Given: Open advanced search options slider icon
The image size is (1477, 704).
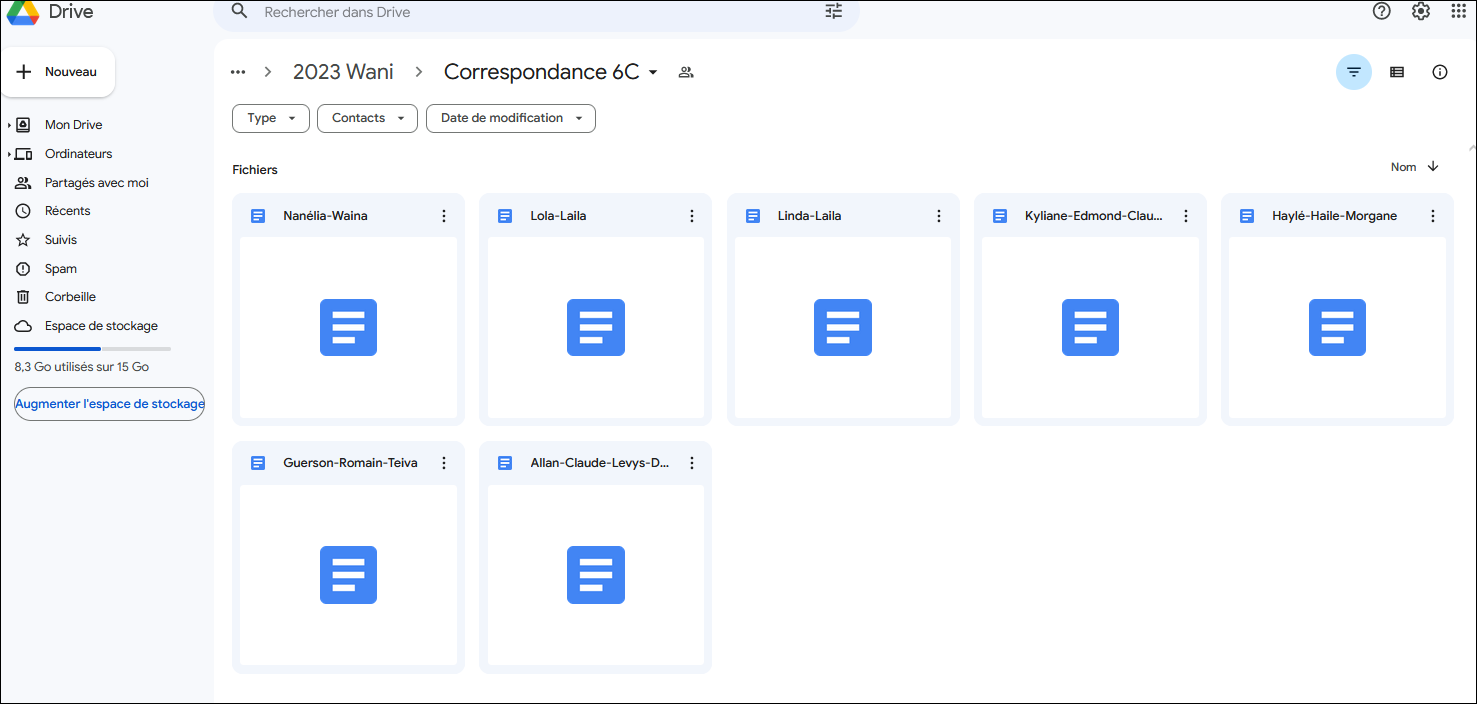Looking at the screenshot, I should click(834, 12).
